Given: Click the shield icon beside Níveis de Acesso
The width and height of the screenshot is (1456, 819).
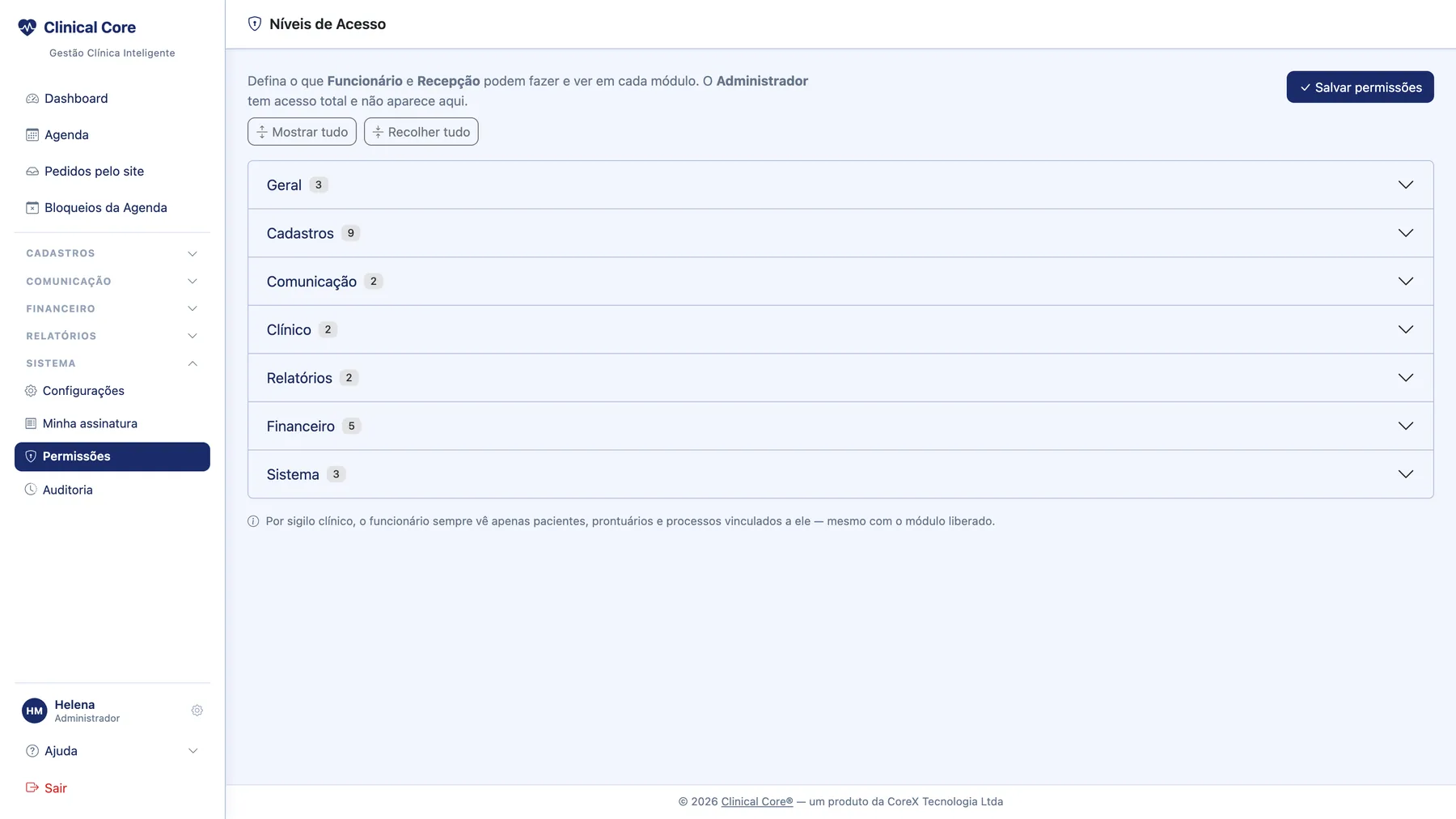Looking at the screenshot, I should tap(255, 24).
